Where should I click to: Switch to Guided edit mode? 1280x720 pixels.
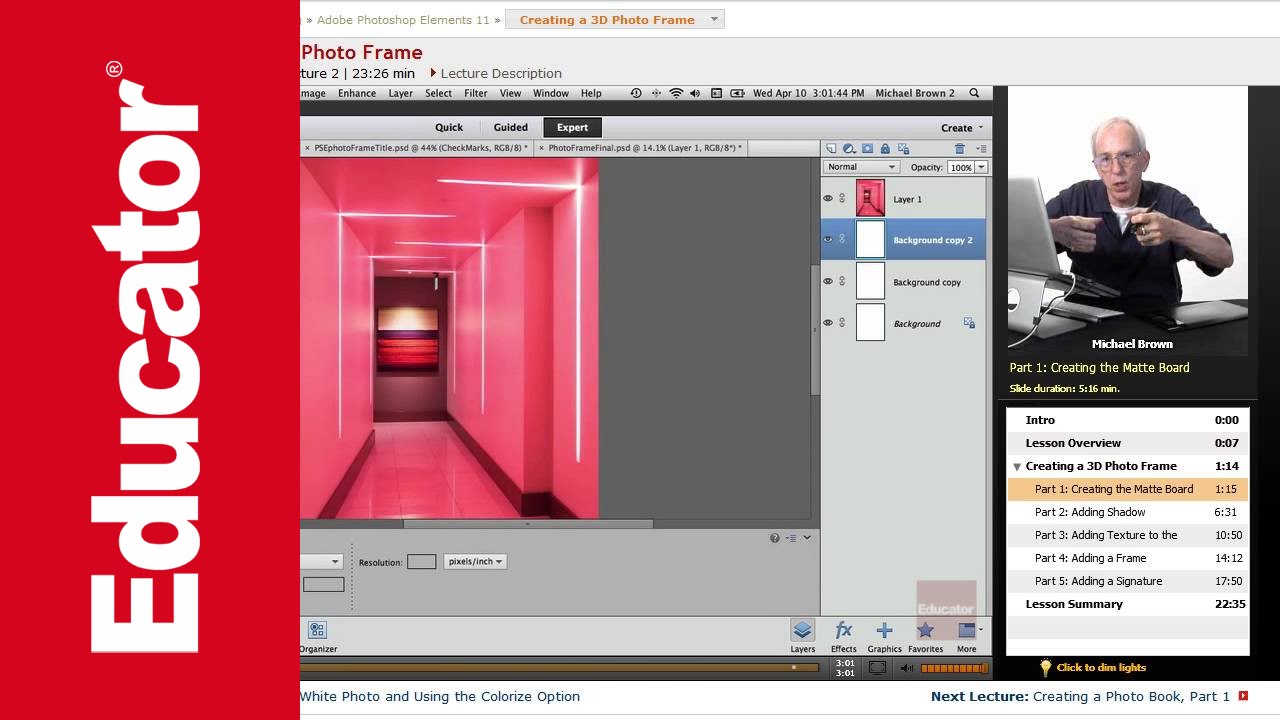(x=510, y=127)
